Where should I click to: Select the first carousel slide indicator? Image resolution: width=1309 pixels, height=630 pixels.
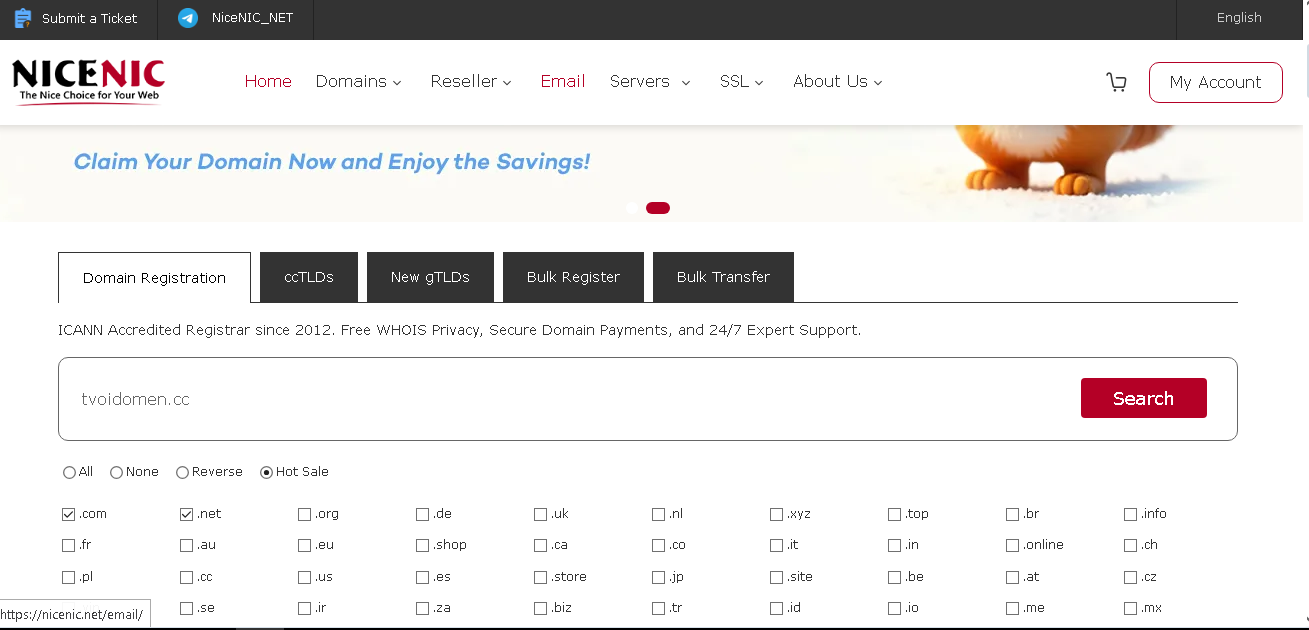pos(632,208)
